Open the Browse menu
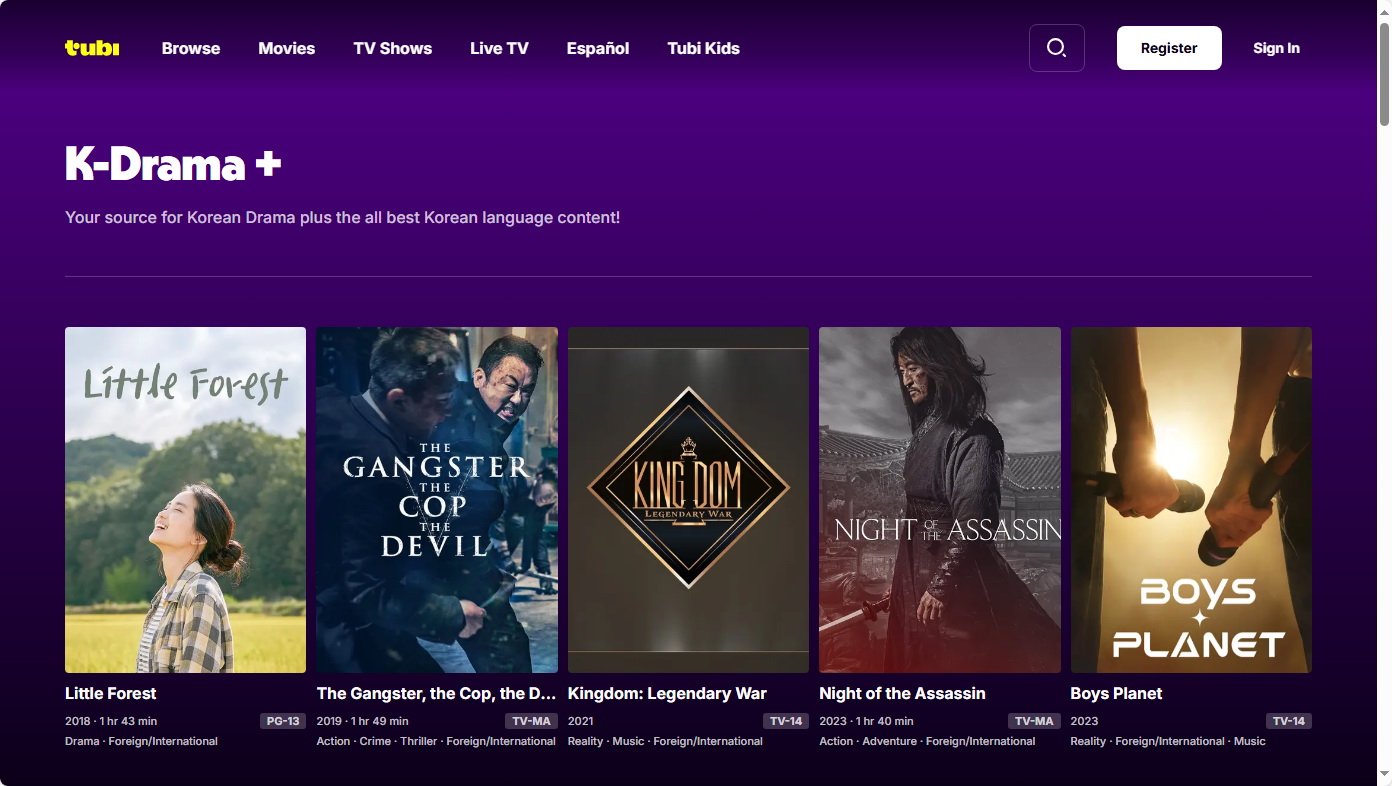The height and width of the screenshot is (786, 1392). point(191,48)
